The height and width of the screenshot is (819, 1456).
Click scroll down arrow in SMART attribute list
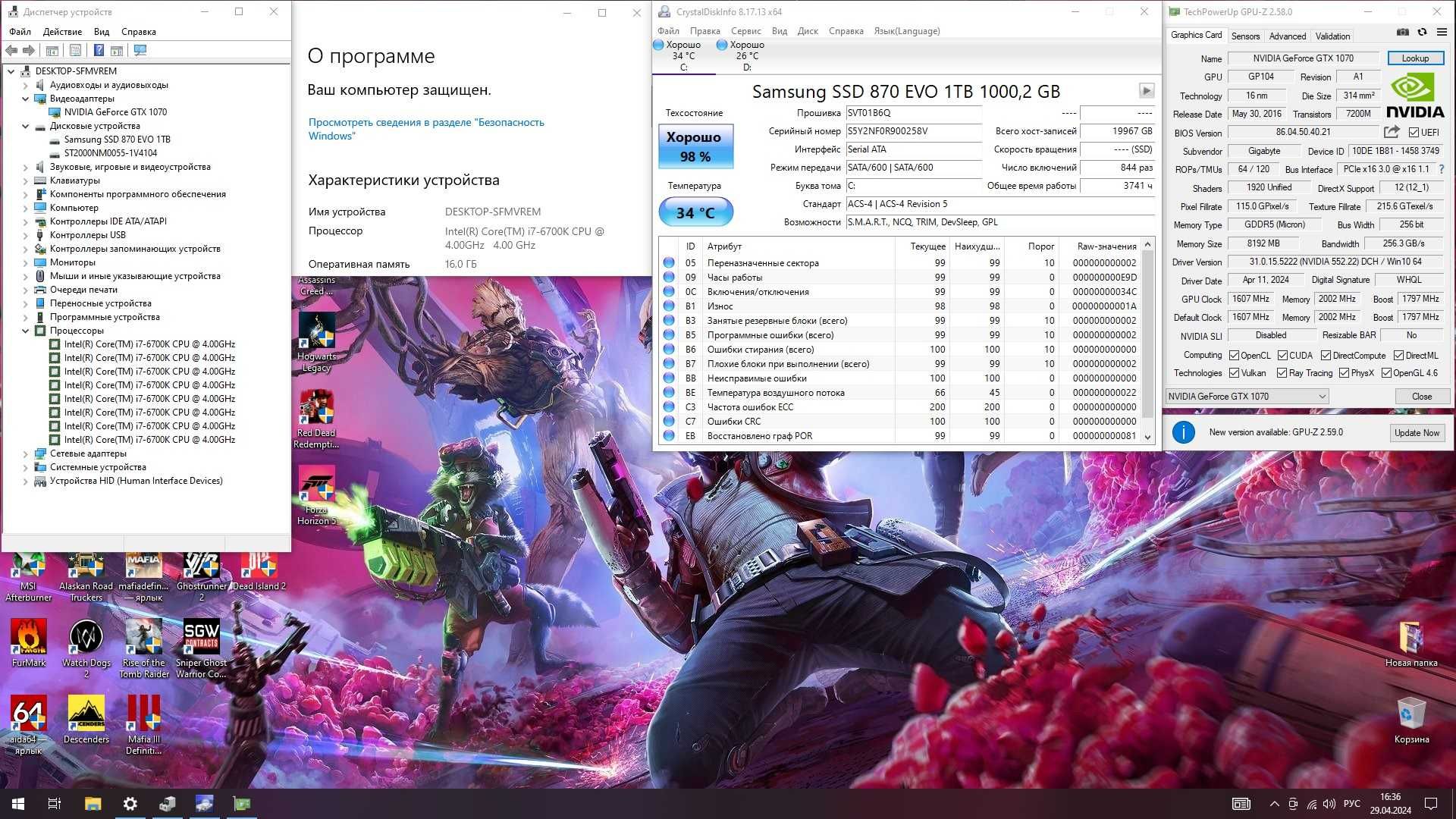(x=1147, y=437)
